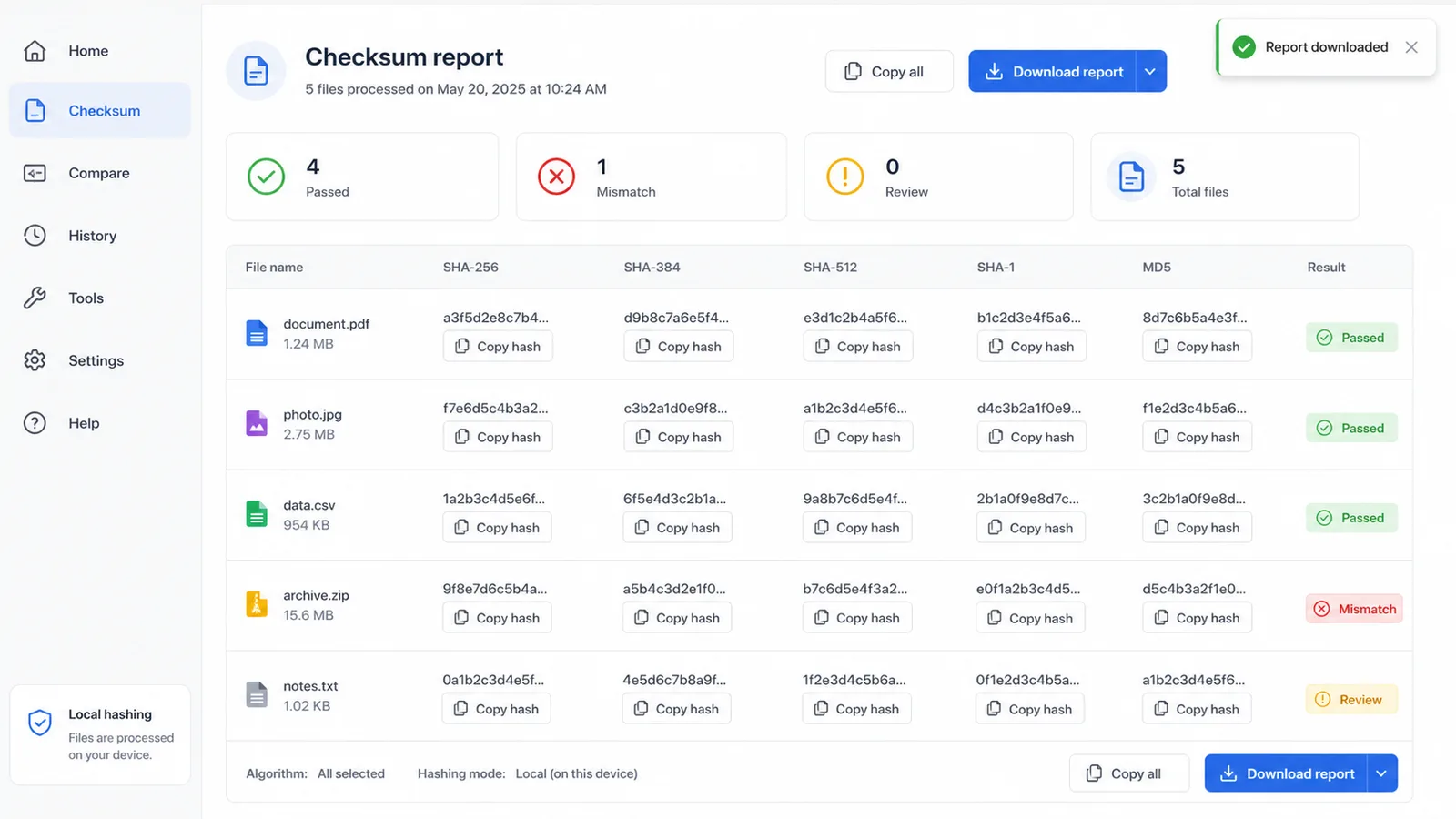Copy the SHA-512 hash for data.csv
Image resolution: width=1456 pixels, height=819 pixels.
(857, 528)
